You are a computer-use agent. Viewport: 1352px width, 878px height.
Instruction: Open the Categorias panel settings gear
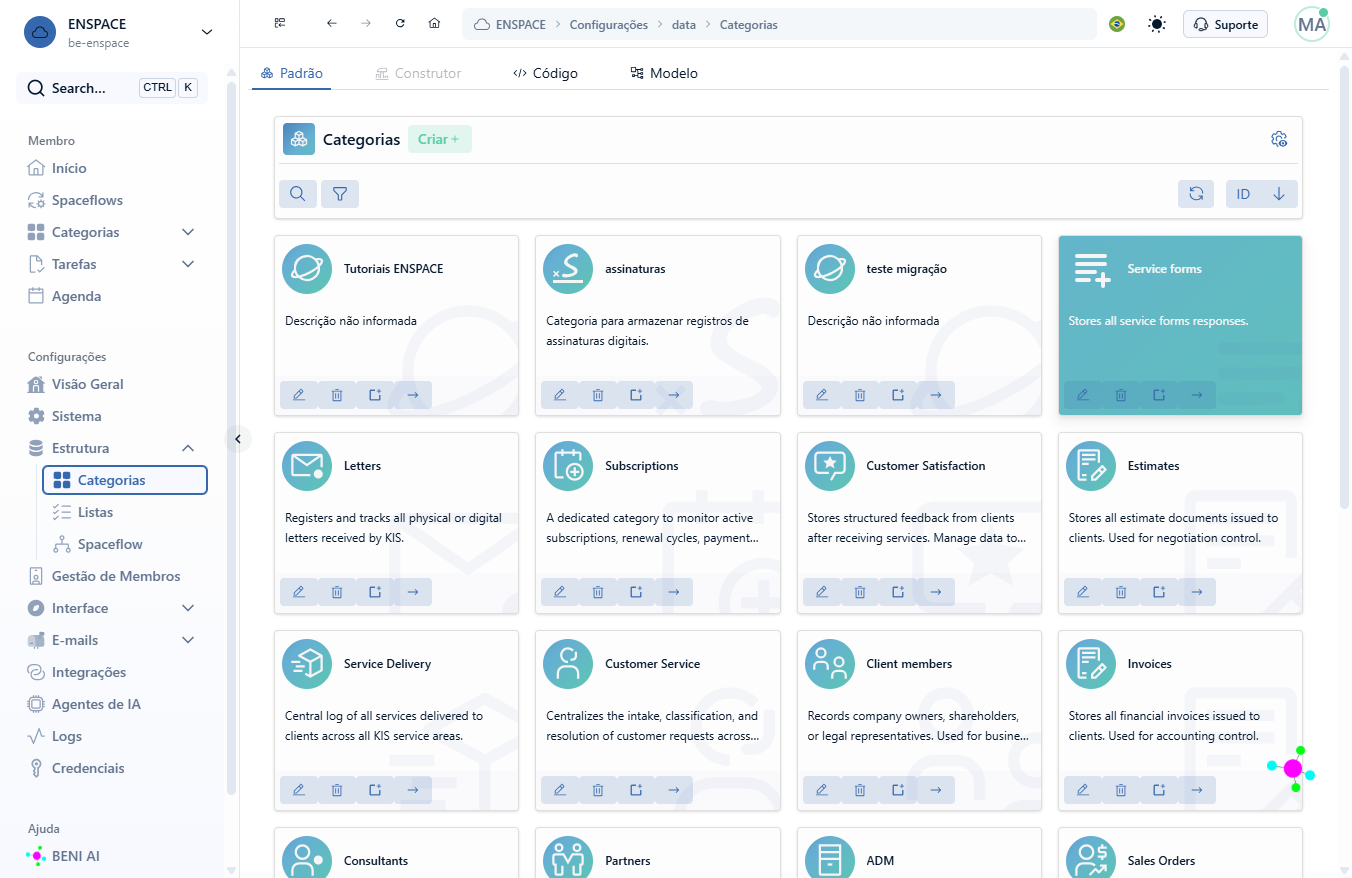pos(1279,139)
